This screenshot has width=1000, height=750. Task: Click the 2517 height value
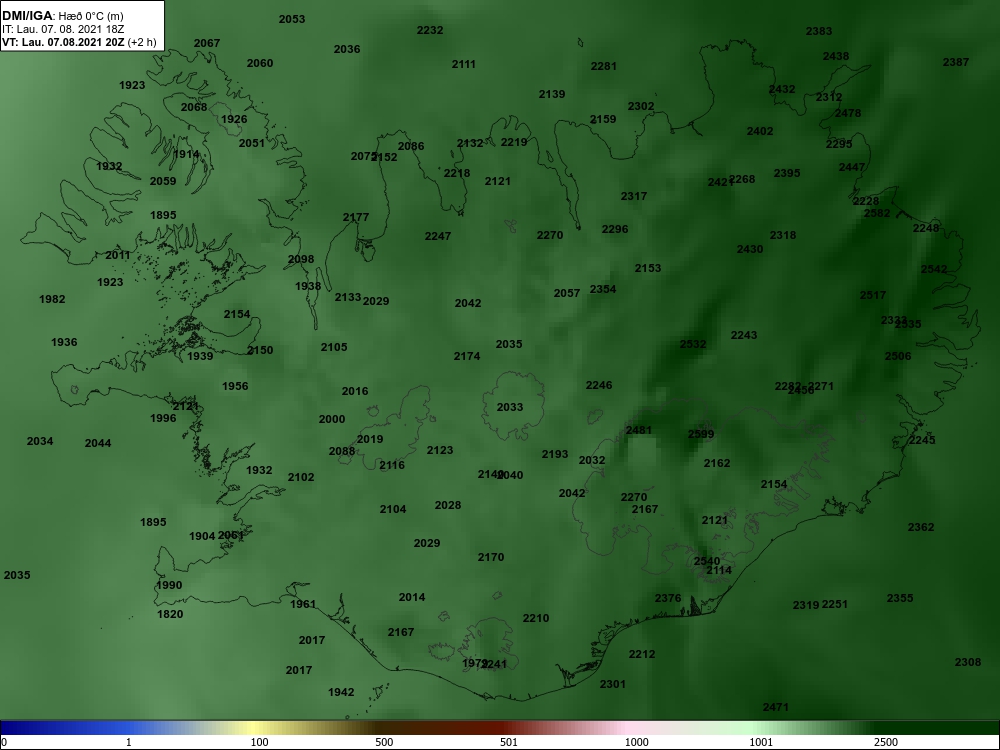tap(873, 295)
